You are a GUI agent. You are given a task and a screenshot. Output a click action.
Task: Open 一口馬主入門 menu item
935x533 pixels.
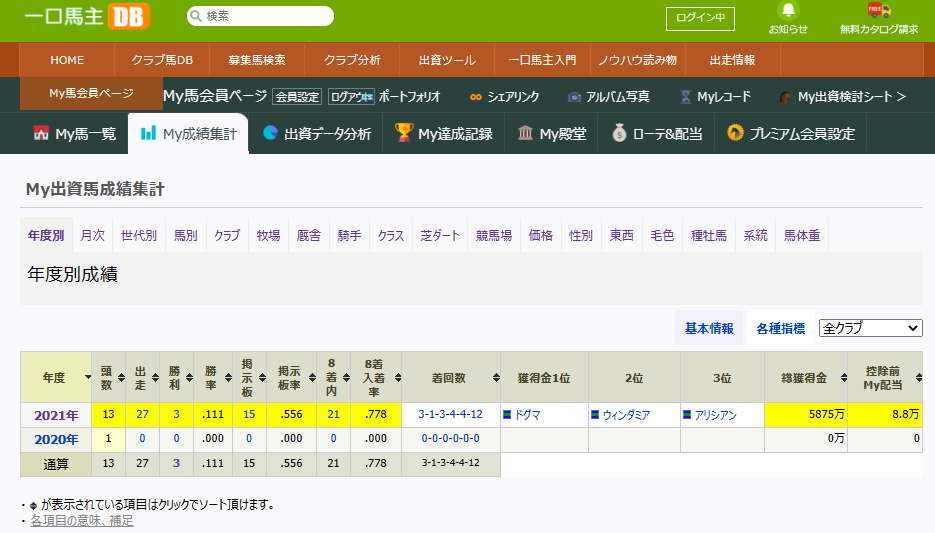[x=542, y=60]
